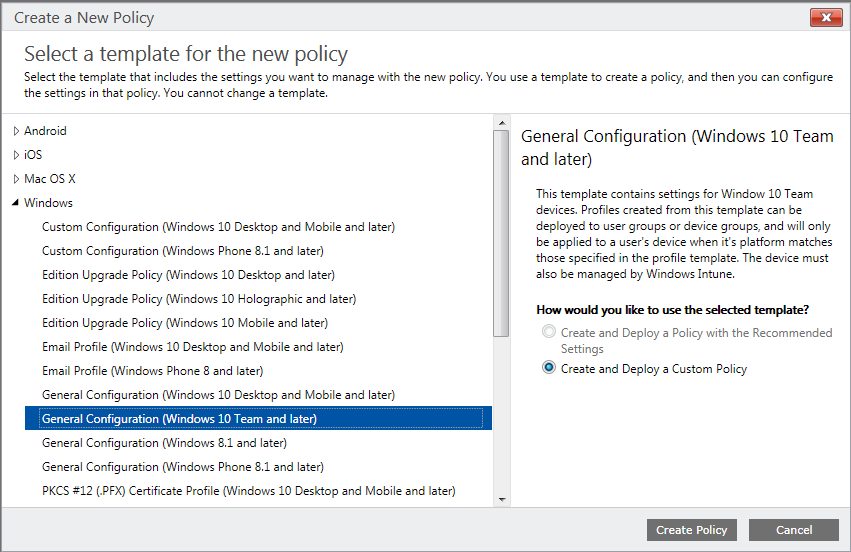Collapse the Windows template category
Screen dimensions: 851x552
tap(16, 203)
